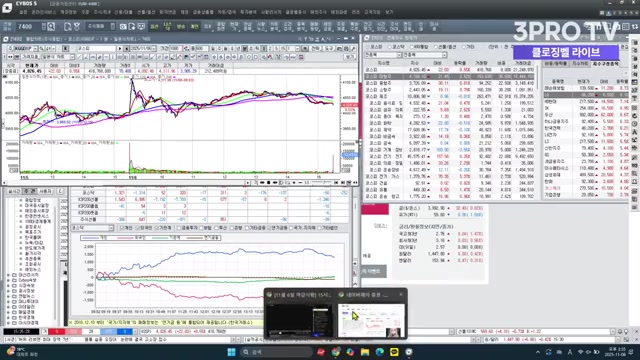Image resolution: width=640 pixels, height=360 pixels.
Task: Click the 코스피 대형주 row in index list
Action: pos(449,76)
